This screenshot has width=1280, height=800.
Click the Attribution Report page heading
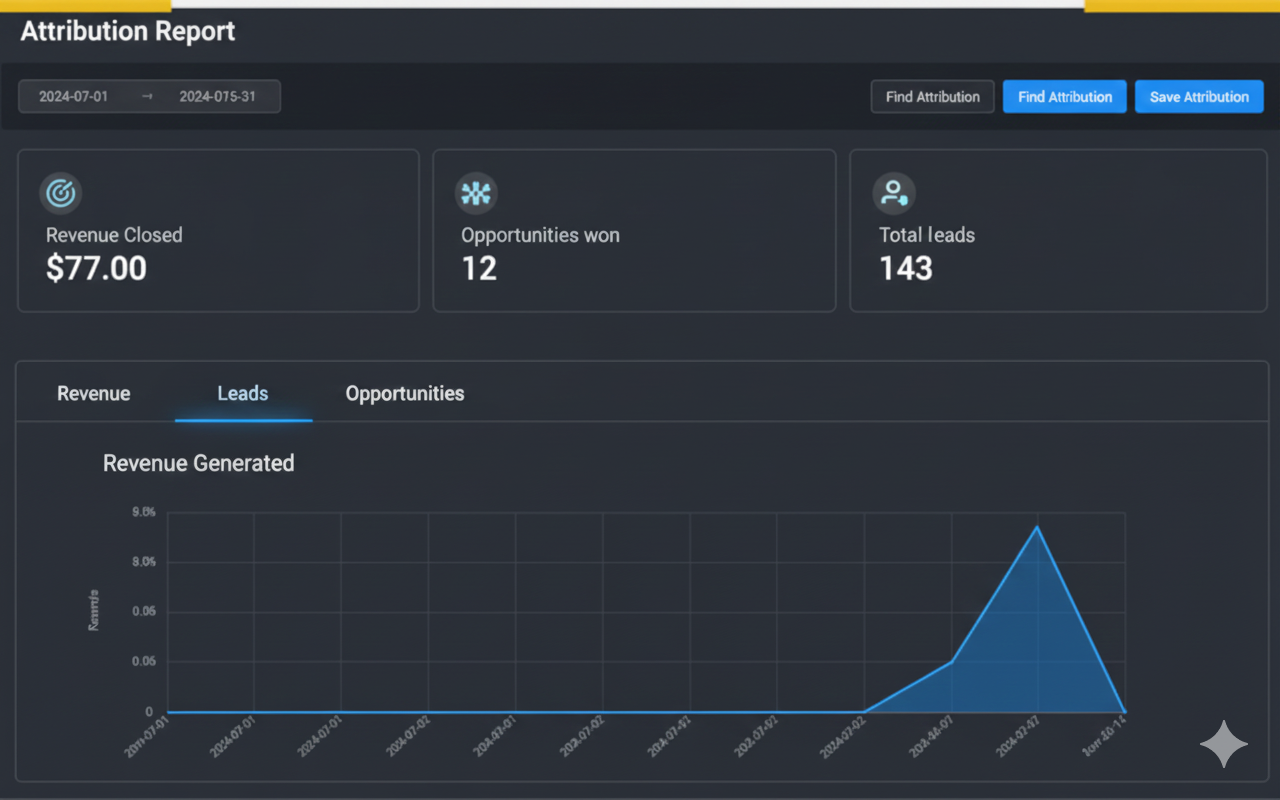tap(128, 31)
